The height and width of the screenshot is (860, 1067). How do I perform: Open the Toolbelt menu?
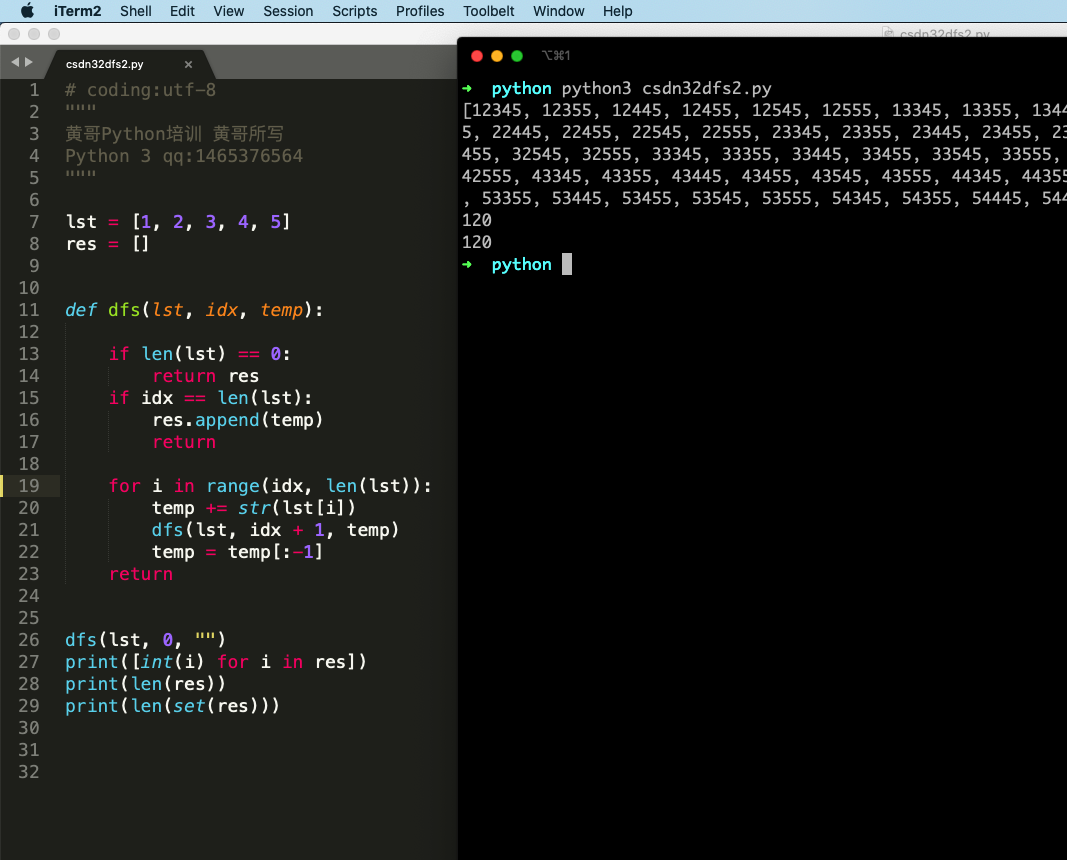[489, 11]
